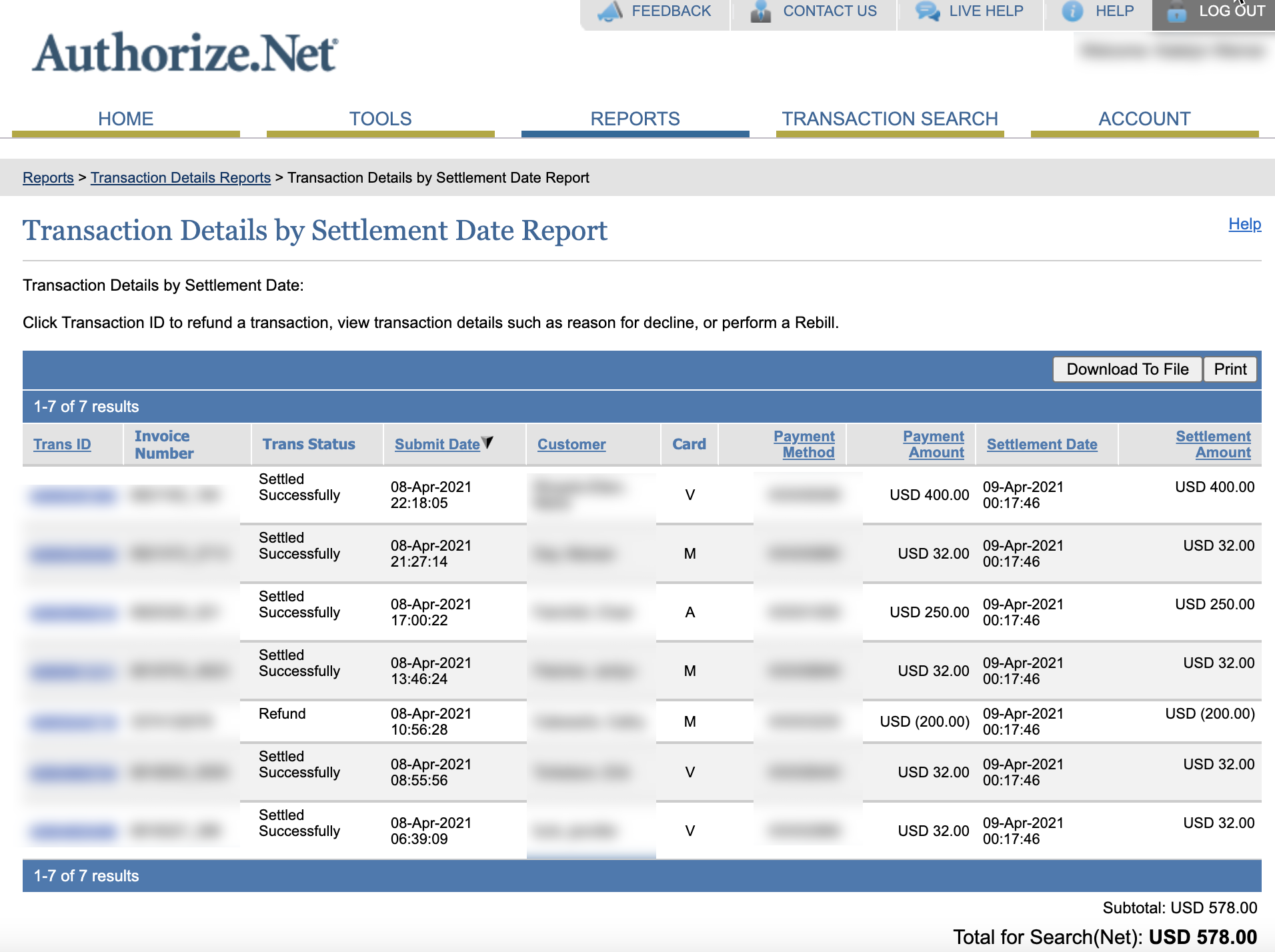Click the Total for Search(Net) amount
The height and width of the screenshot is (952, 1275).
pos(1203,937)
